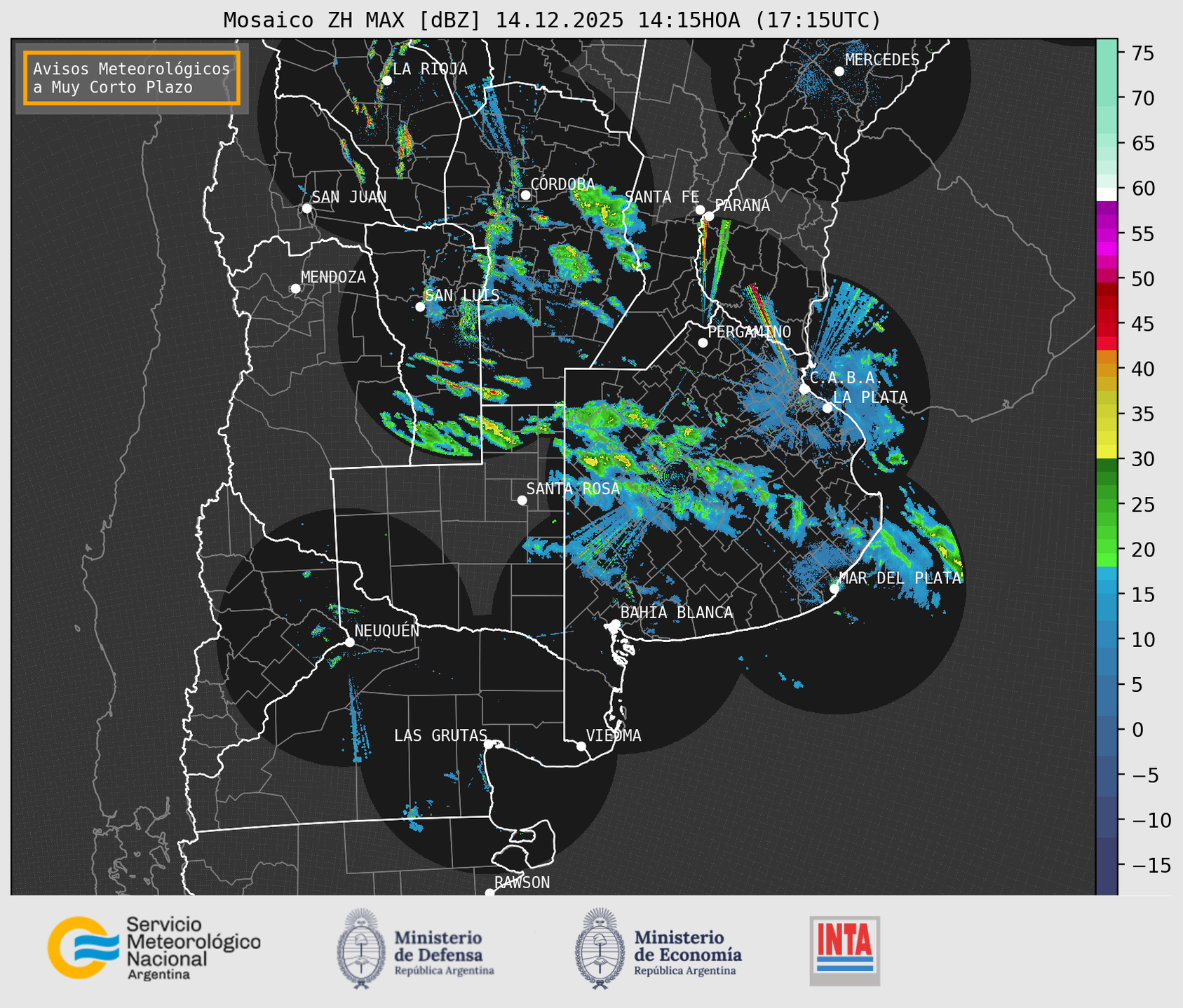
Task: Click the INTA logo
Action: pos(845,951)
